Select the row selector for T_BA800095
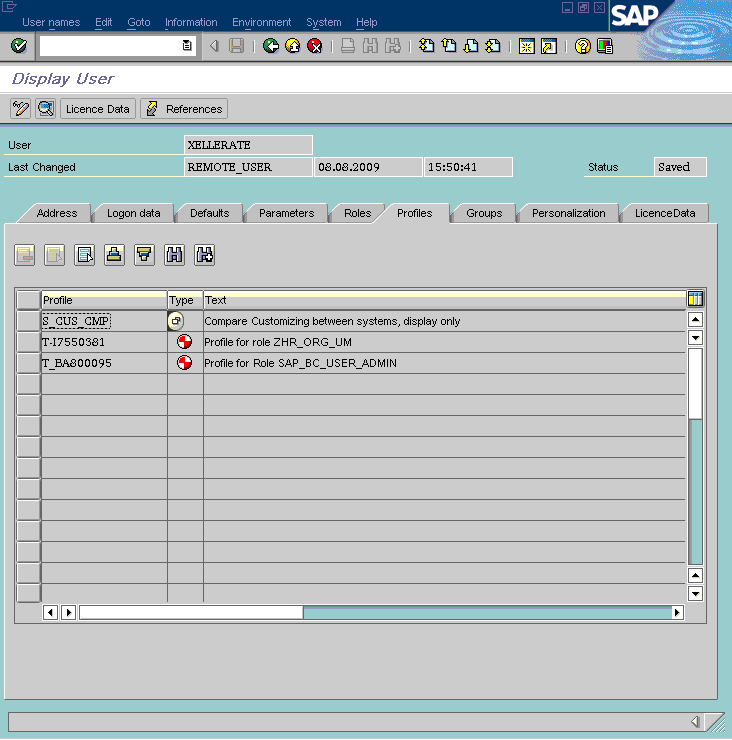The width and height of the screenshot is (732, 740). [x=28, y=363]
